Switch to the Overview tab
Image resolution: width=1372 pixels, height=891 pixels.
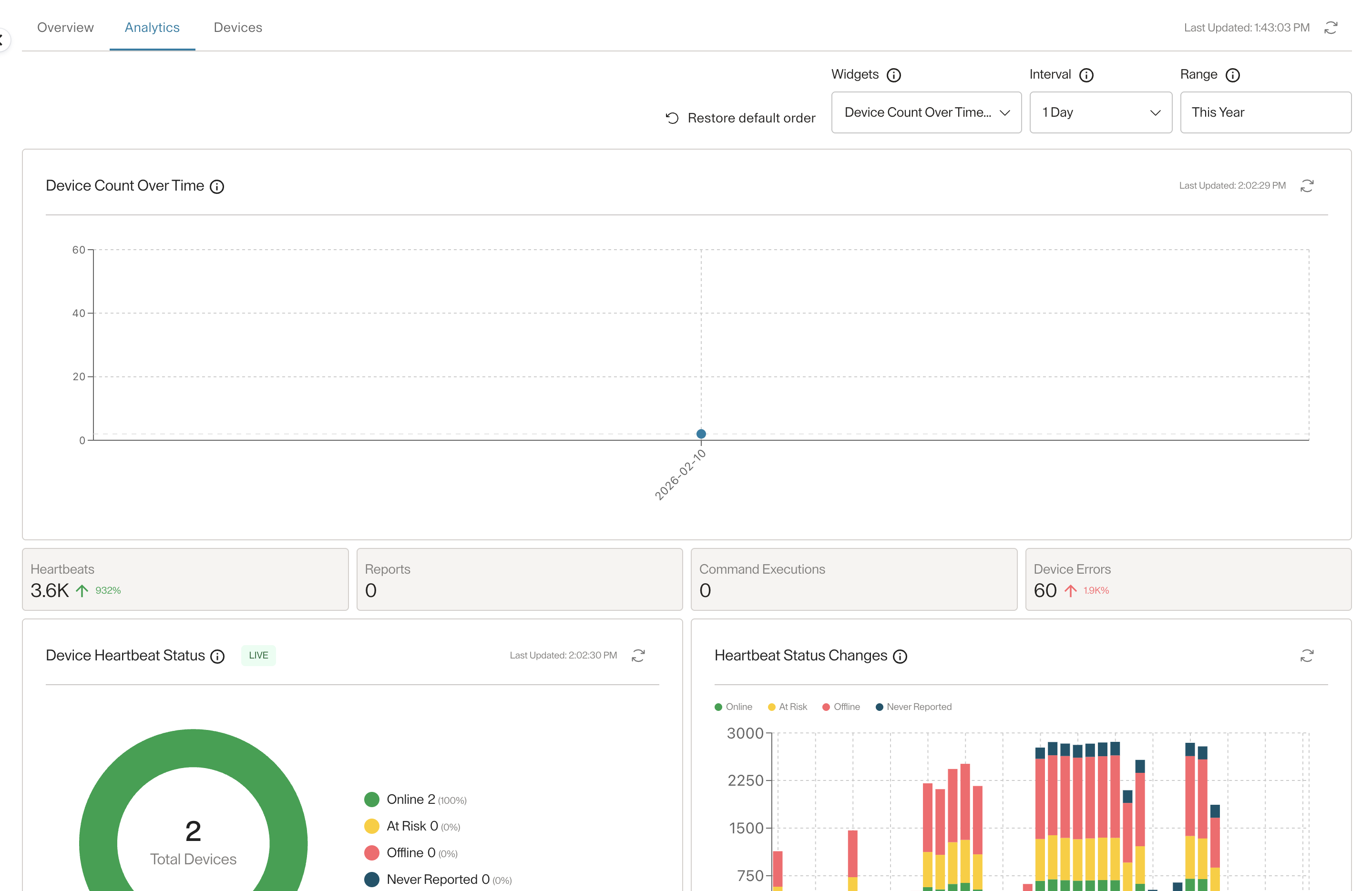pos(65,28)
